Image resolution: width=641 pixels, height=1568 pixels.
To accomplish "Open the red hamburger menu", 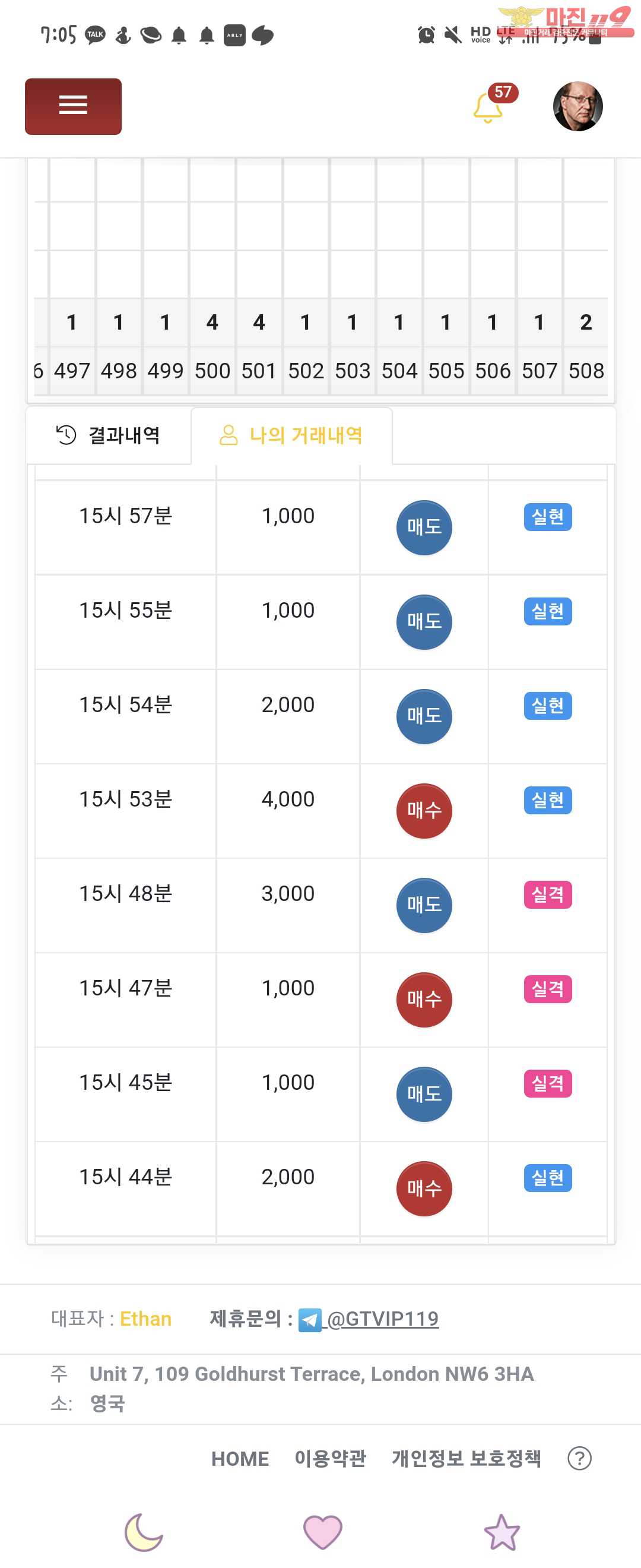I will coord(73,106).
